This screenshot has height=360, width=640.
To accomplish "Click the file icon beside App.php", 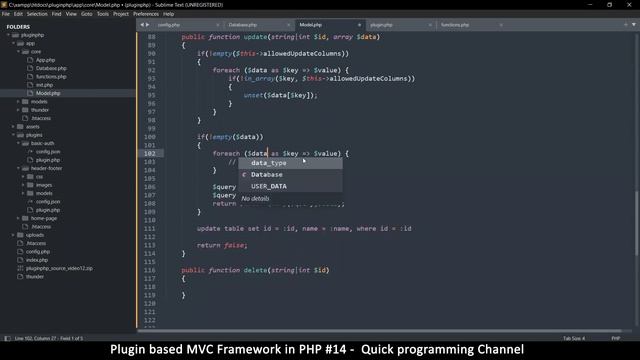I will click(x=30, y=60).
